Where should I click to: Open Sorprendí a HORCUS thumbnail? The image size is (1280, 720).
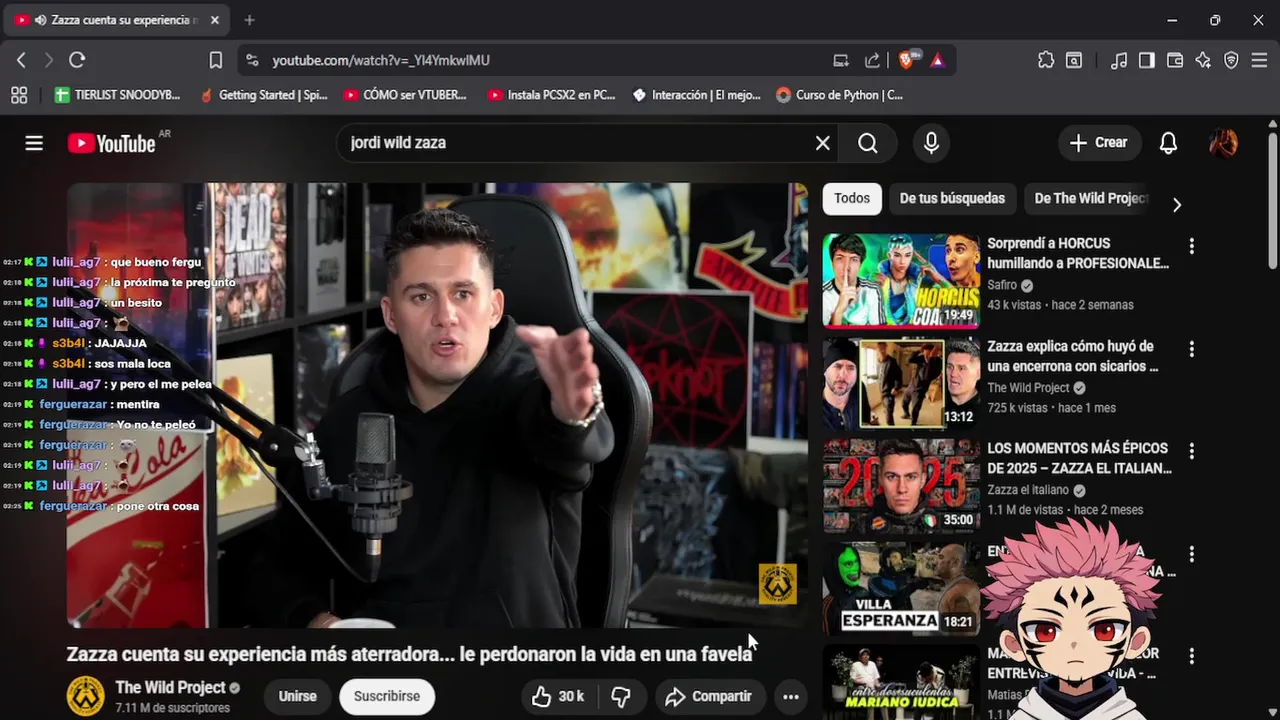tap(901, 281)
